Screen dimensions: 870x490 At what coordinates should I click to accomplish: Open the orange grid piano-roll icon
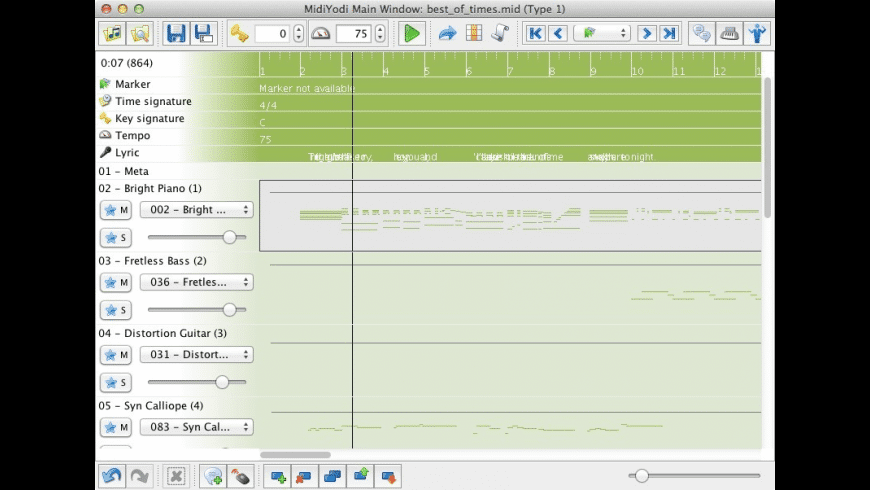[x=474, y=33]
